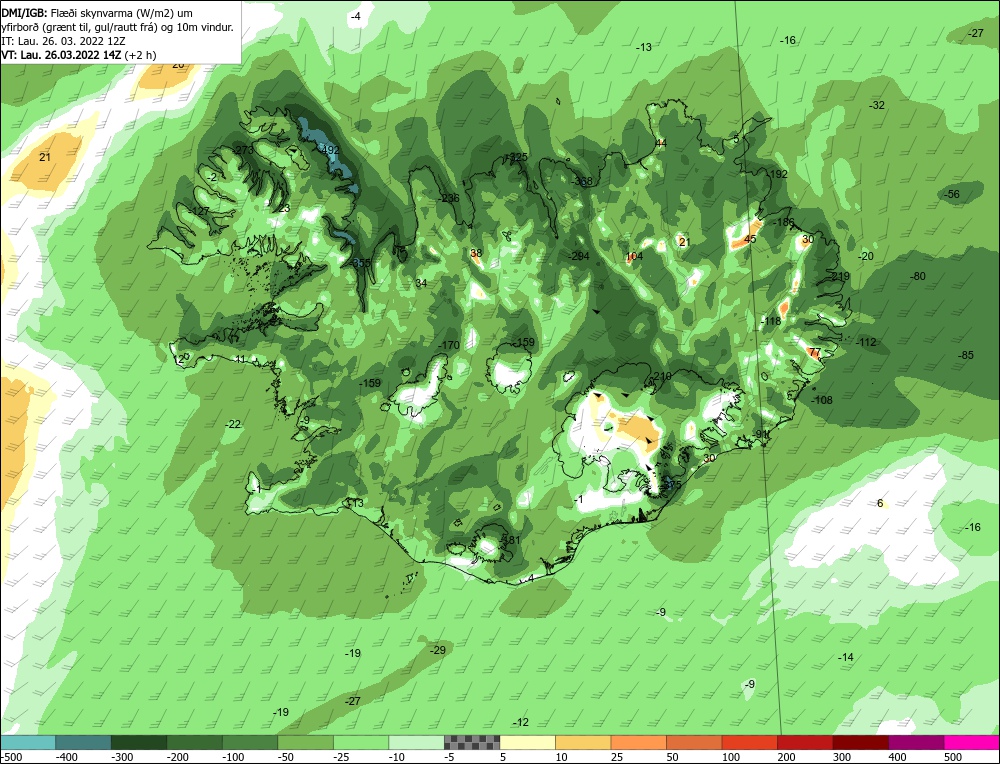Click the orange legend swatch between 50 and 100
The image size is (1000, 764).
tap(694, 743)
